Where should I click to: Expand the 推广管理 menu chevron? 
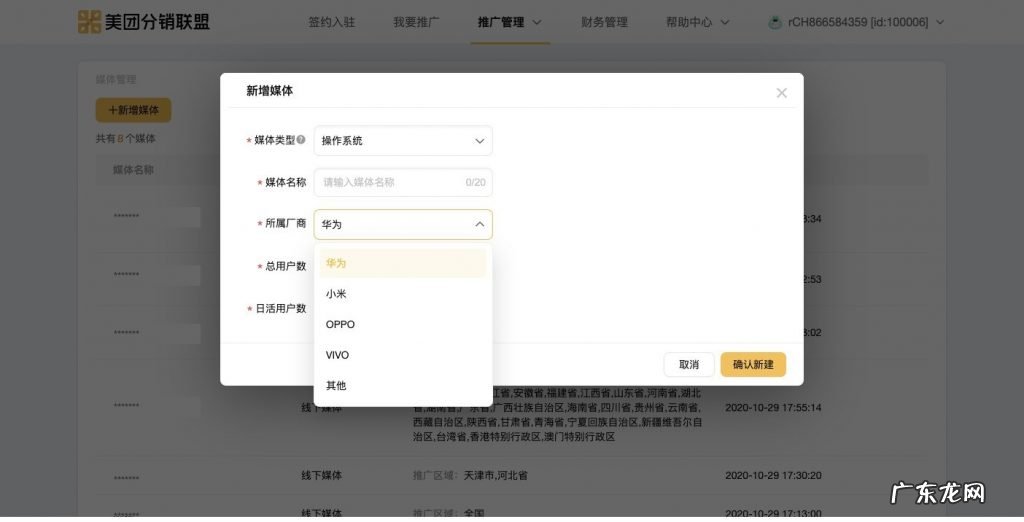(x=537, y=22)
